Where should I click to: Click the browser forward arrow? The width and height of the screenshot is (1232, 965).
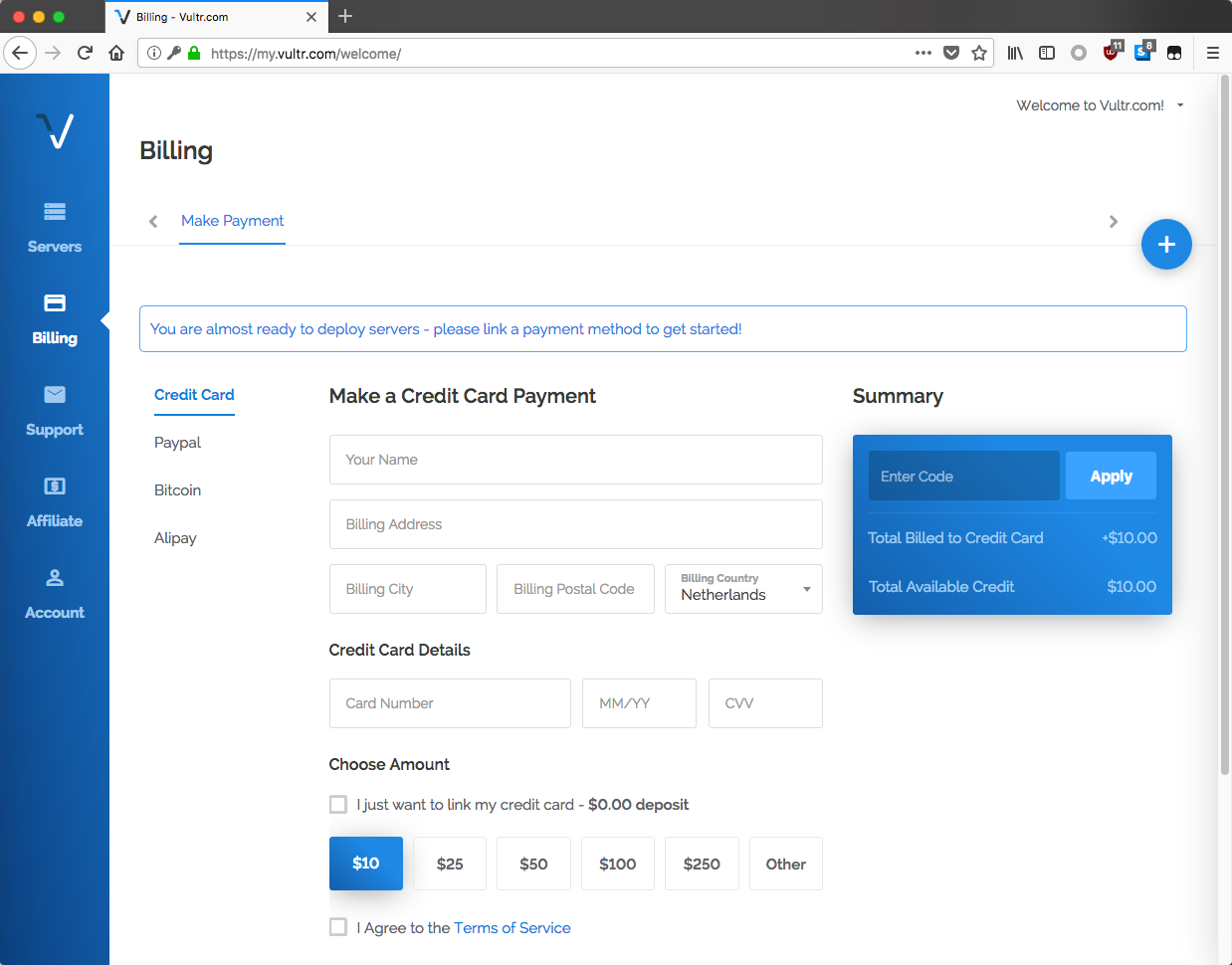click(53, 53)
